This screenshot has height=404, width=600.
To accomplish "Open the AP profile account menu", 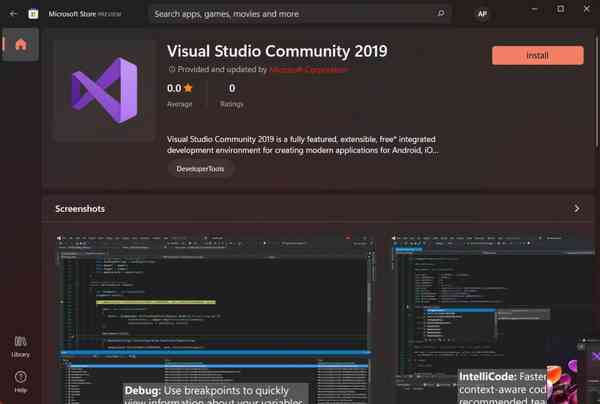I will [483, 14].
